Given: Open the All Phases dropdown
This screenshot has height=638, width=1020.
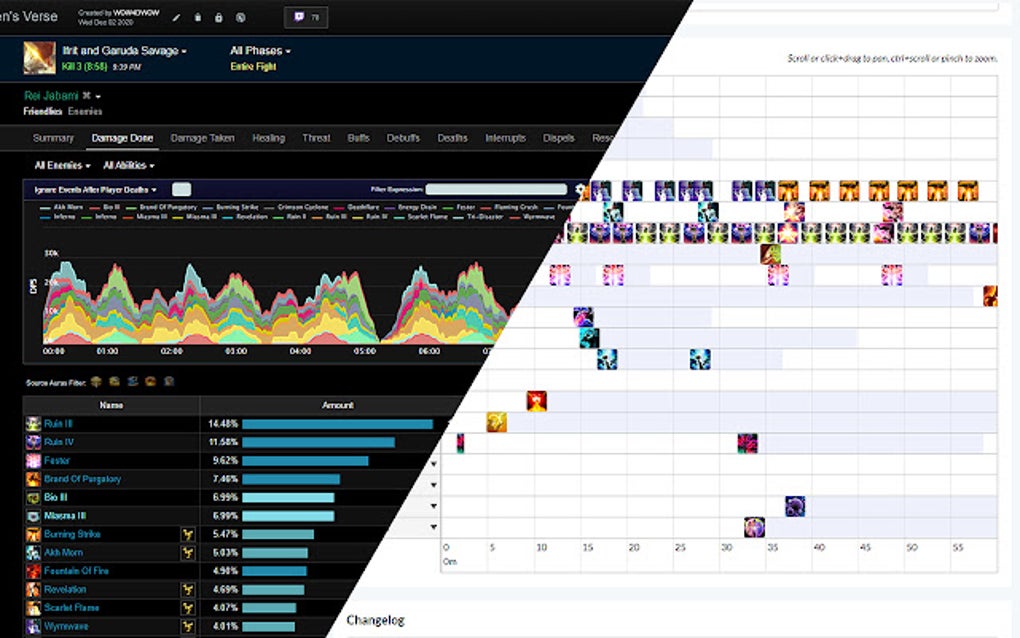Looking at the screenshot, I should click(x=258, y=50).
